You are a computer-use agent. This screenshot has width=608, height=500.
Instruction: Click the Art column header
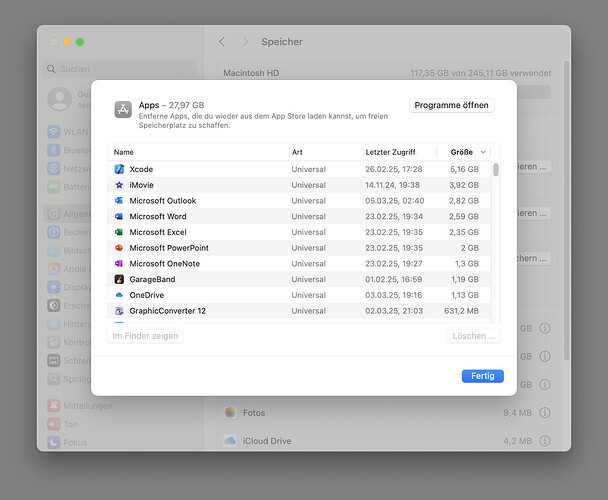click(x=297, y=152)
